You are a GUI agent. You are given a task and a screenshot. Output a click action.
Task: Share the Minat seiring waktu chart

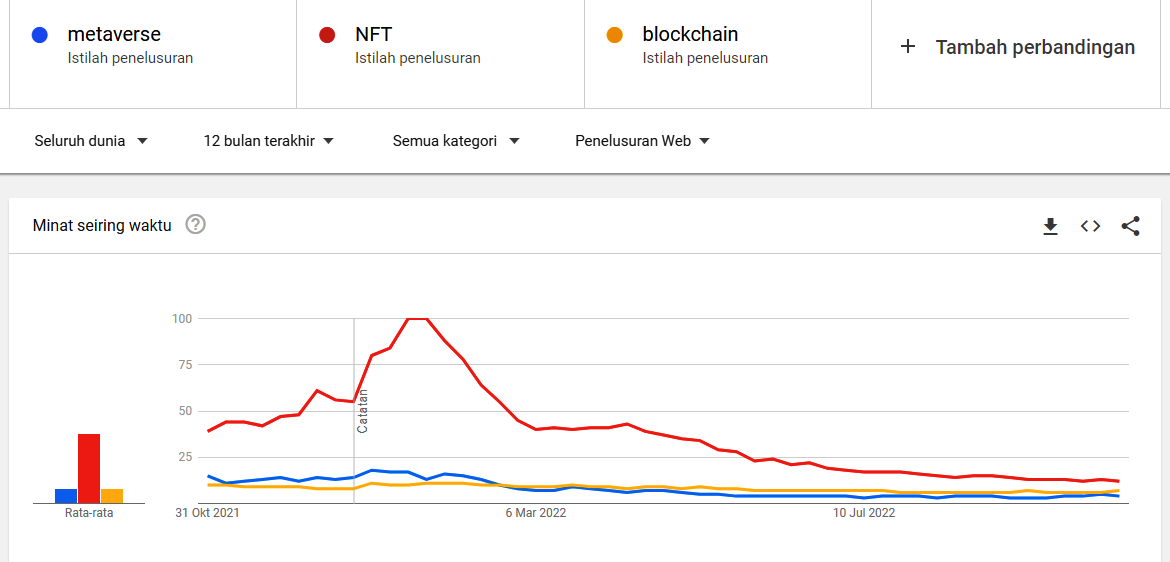[1130, 226]
